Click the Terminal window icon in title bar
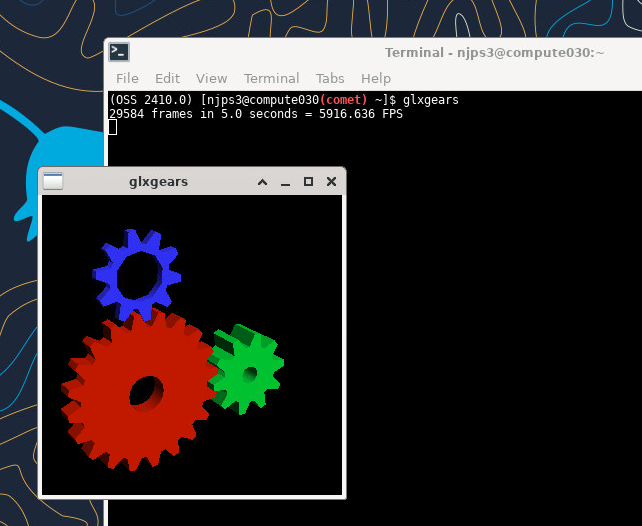The height and width of the screenshot is (526, 642). pyautogui.click(x=119, y=52)
